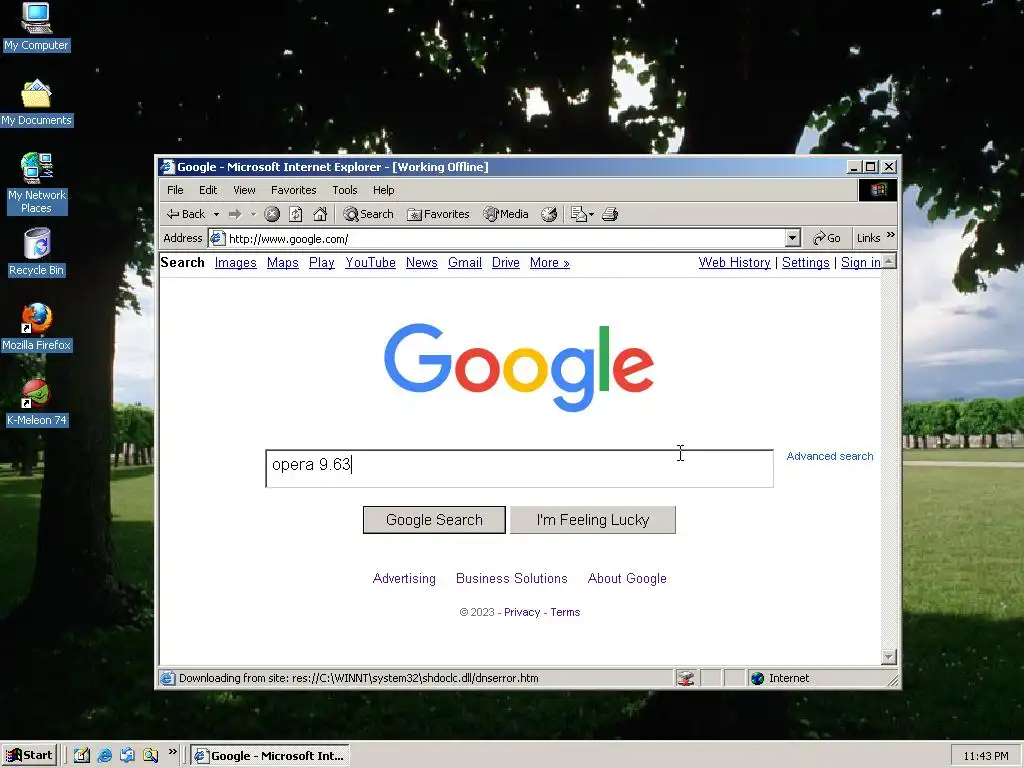Screen dimensions: 1024x768
Task: Expand the address bar dropdown list
Action: coord(792,238)
